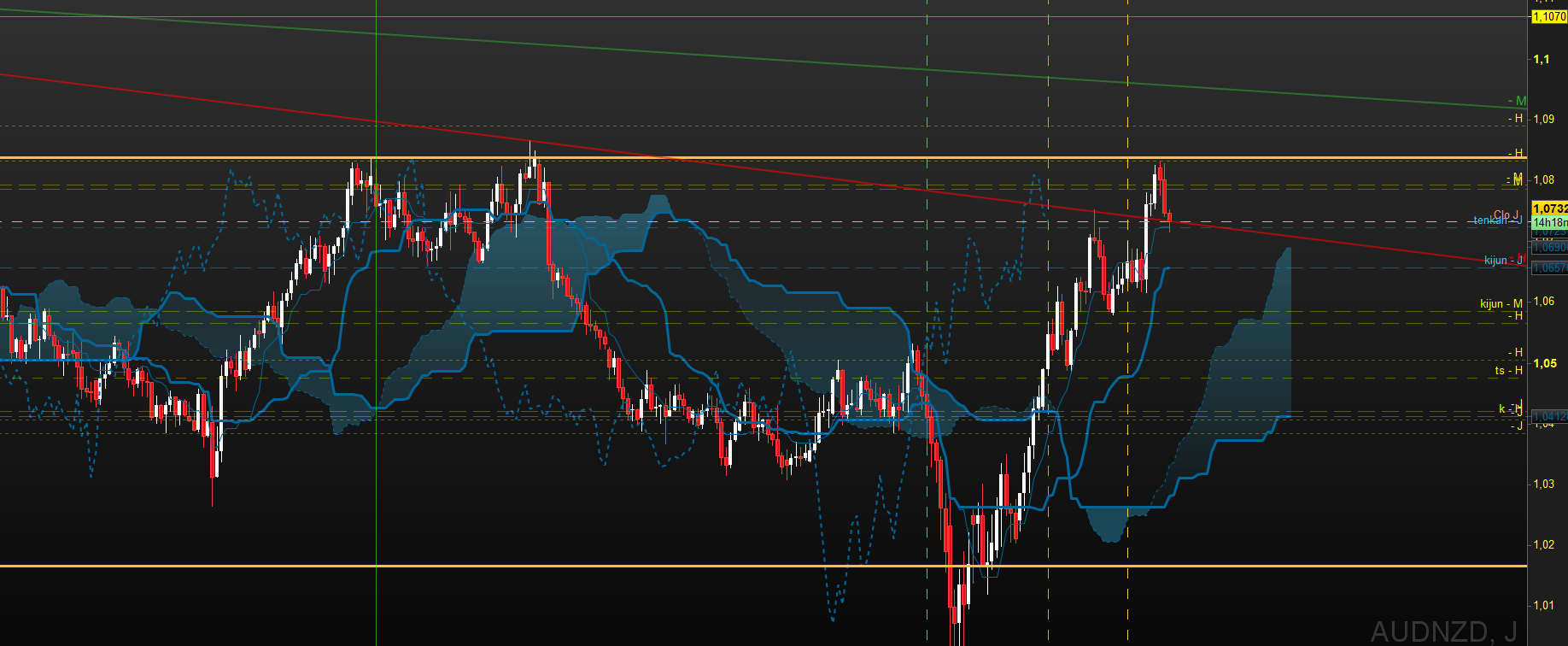This screenshot has height=646, width=1568.
Task: Click the yellow 1,1070 price tag
Action: click(1549, 16)
